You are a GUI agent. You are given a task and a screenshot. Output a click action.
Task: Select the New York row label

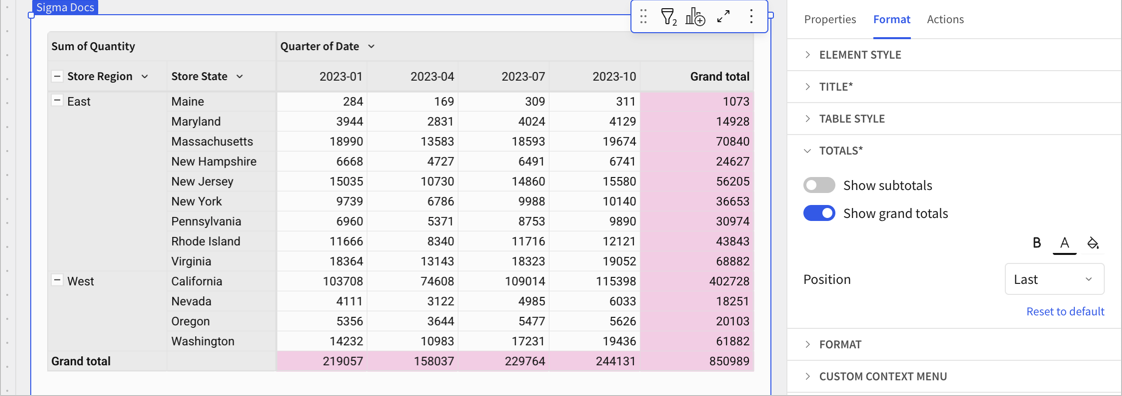point(196,202)
